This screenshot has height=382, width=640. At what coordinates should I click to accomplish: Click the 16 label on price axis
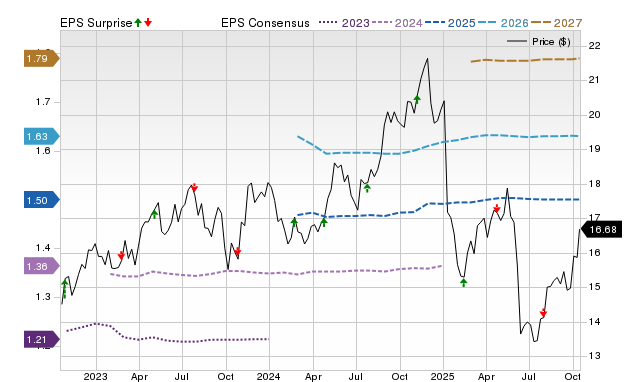pos(594,253)
